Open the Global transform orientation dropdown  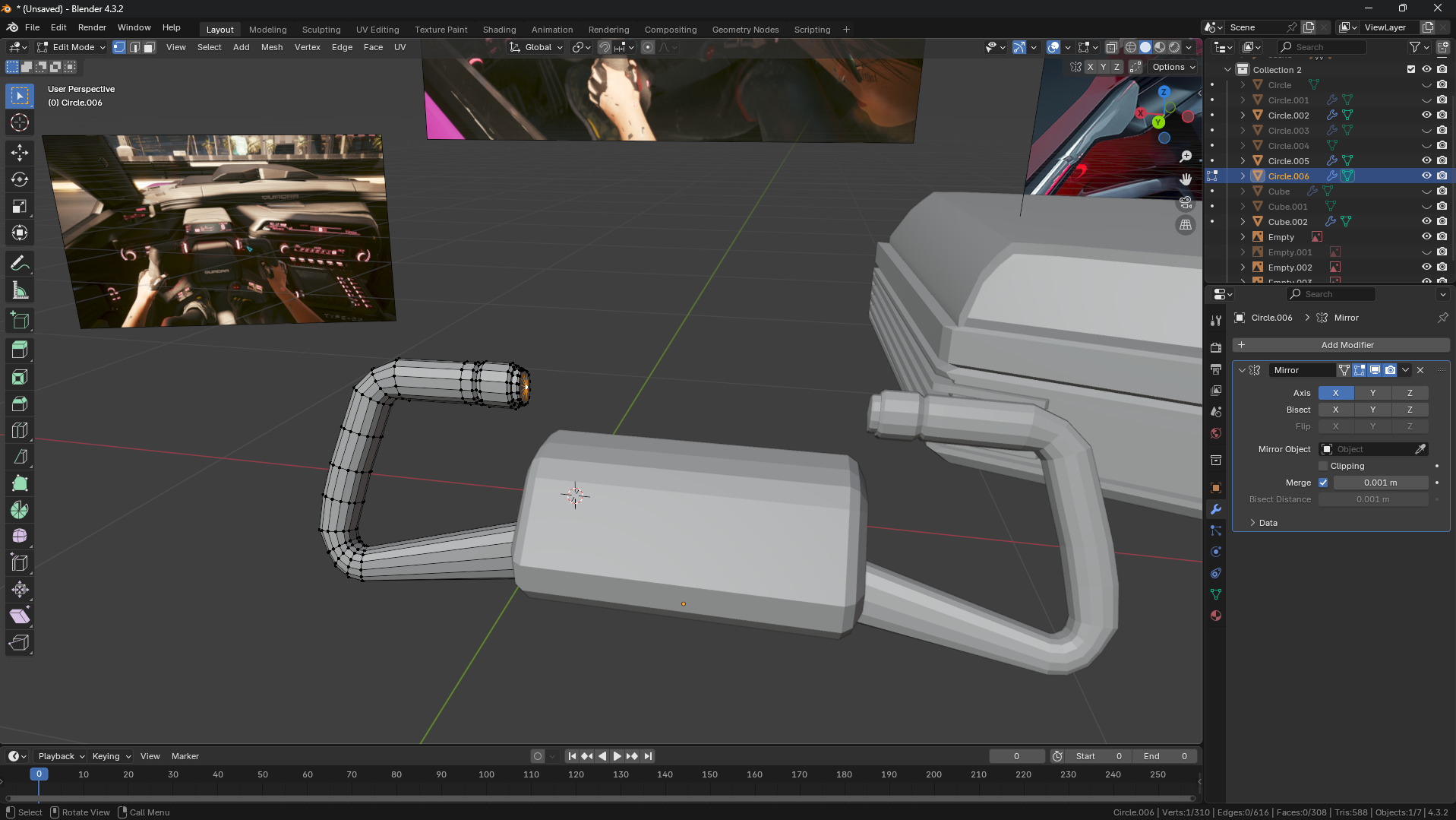[537, 47]
